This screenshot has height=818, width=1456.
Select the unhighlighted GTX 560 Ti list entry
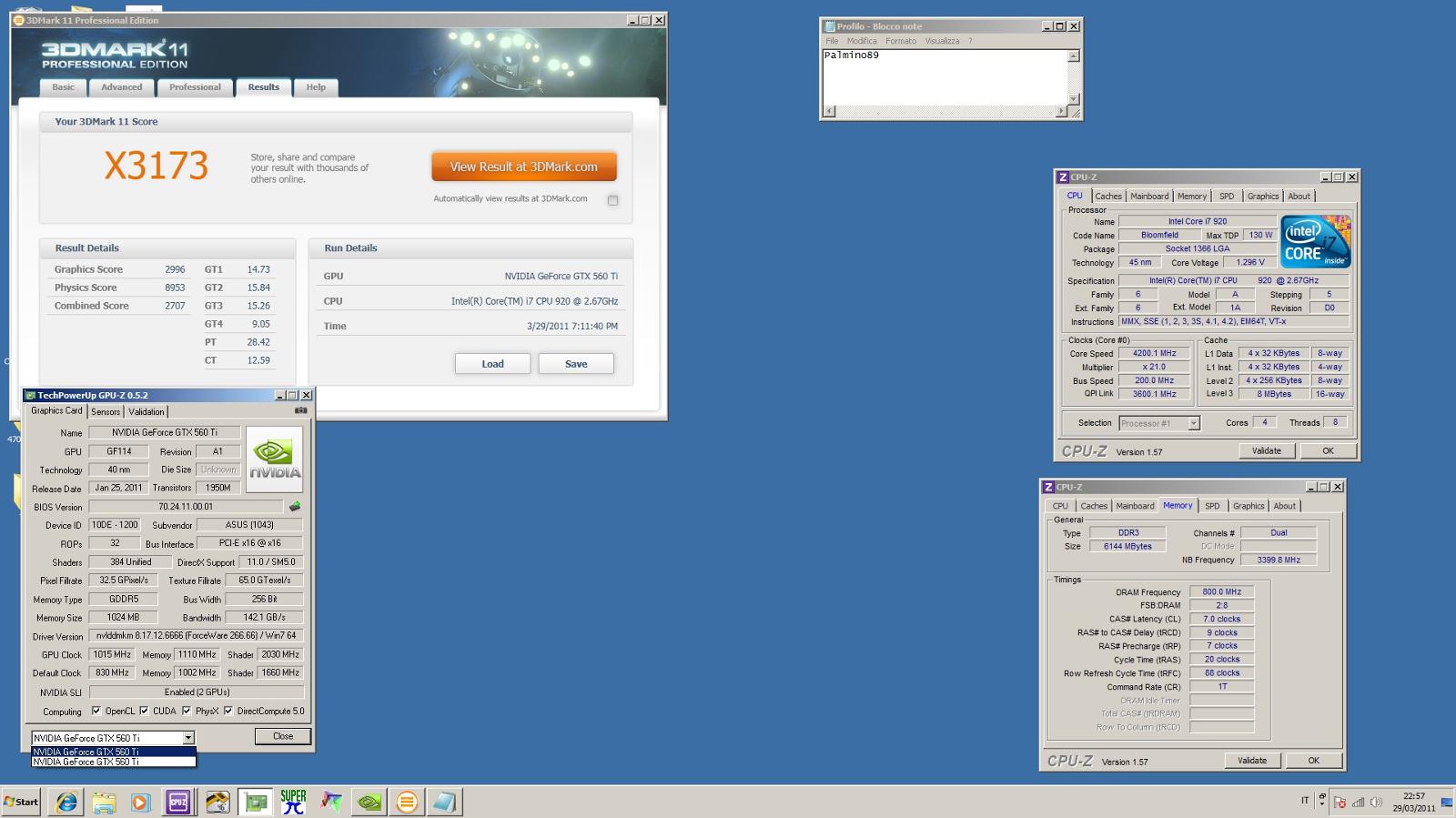coord(114,762)
